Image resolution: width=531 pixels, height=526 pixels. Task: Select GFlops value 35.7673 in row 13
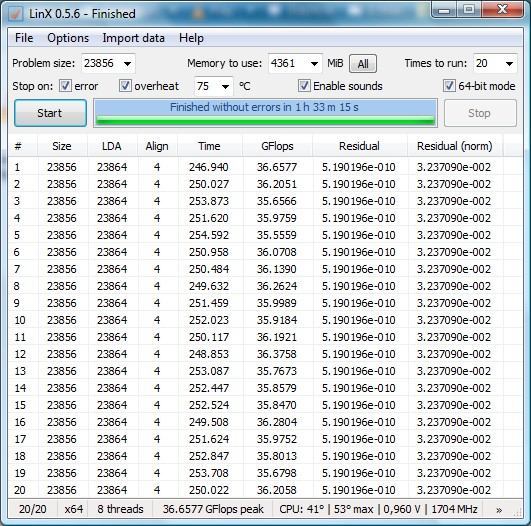(277, 371)
